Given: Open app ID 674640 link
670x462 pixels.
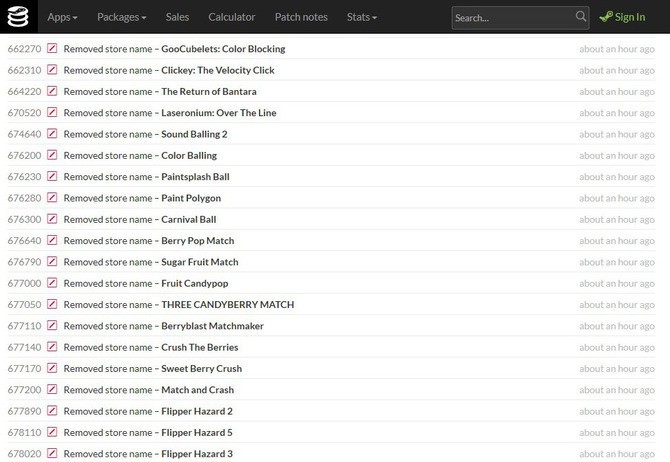Looking at the screenshot, I should [x=24, y=134].
